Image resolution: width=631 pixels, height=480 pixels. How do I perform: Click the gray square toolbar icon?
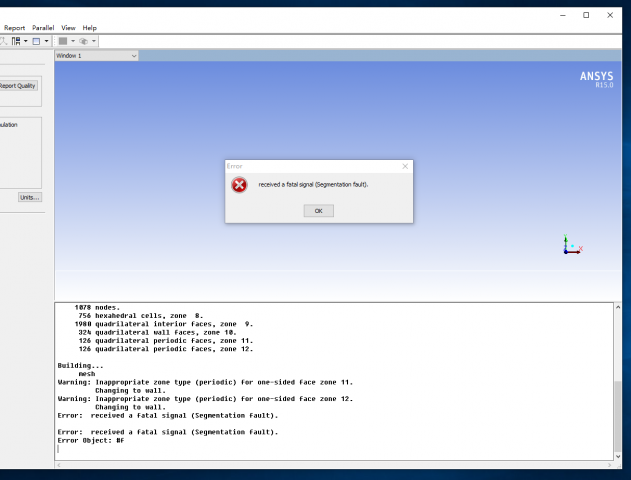62,41
